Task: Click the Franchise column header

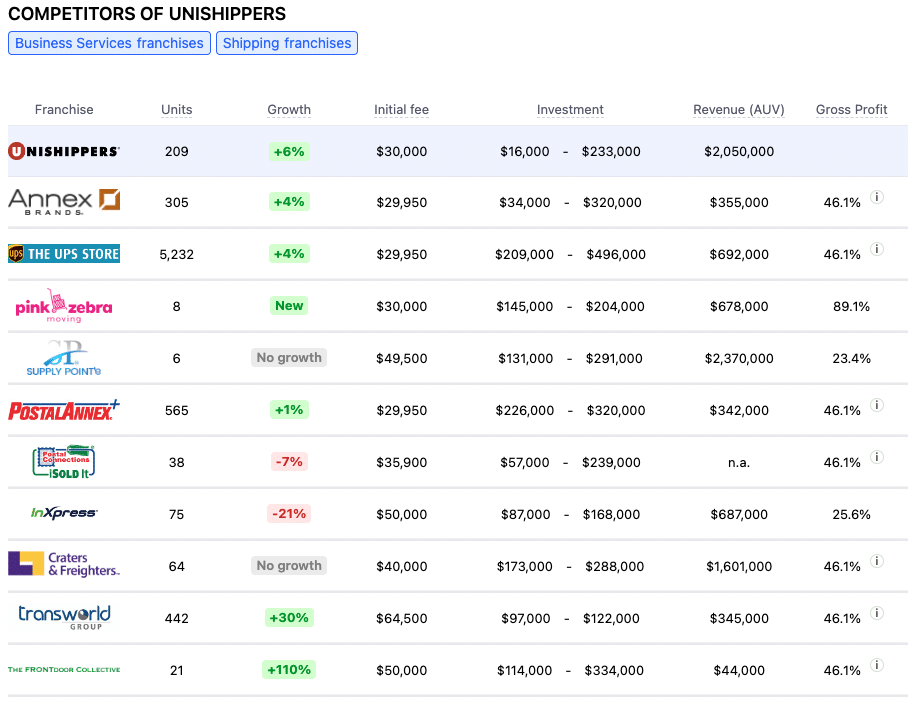Action: tap(64, 110)
